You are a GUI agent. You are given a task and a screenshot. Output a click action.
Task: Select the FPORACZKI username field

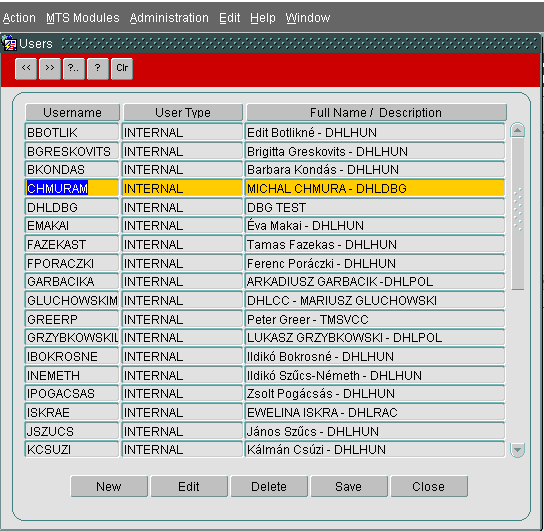[x=72, y=264]
